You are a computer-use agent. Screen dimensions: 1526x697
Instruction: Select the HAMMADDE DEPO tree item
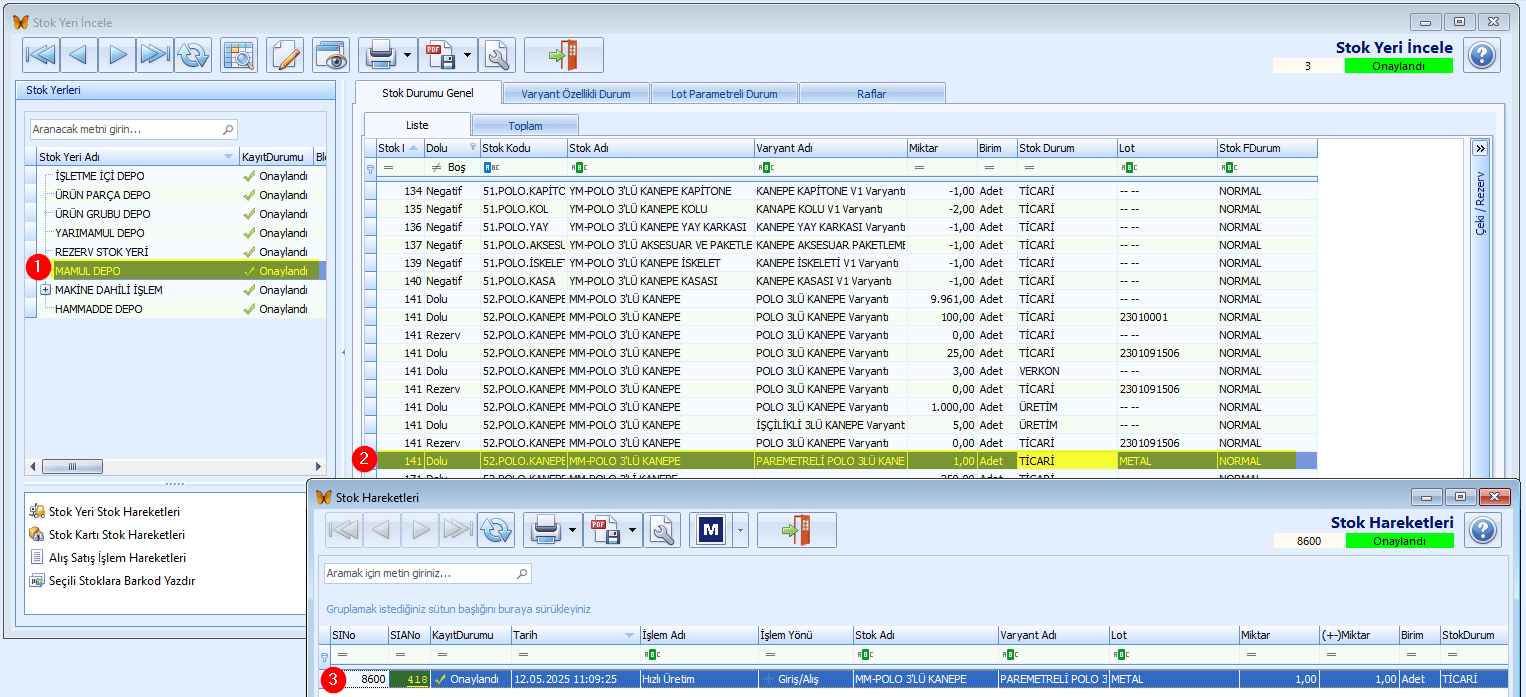[99, 309]
